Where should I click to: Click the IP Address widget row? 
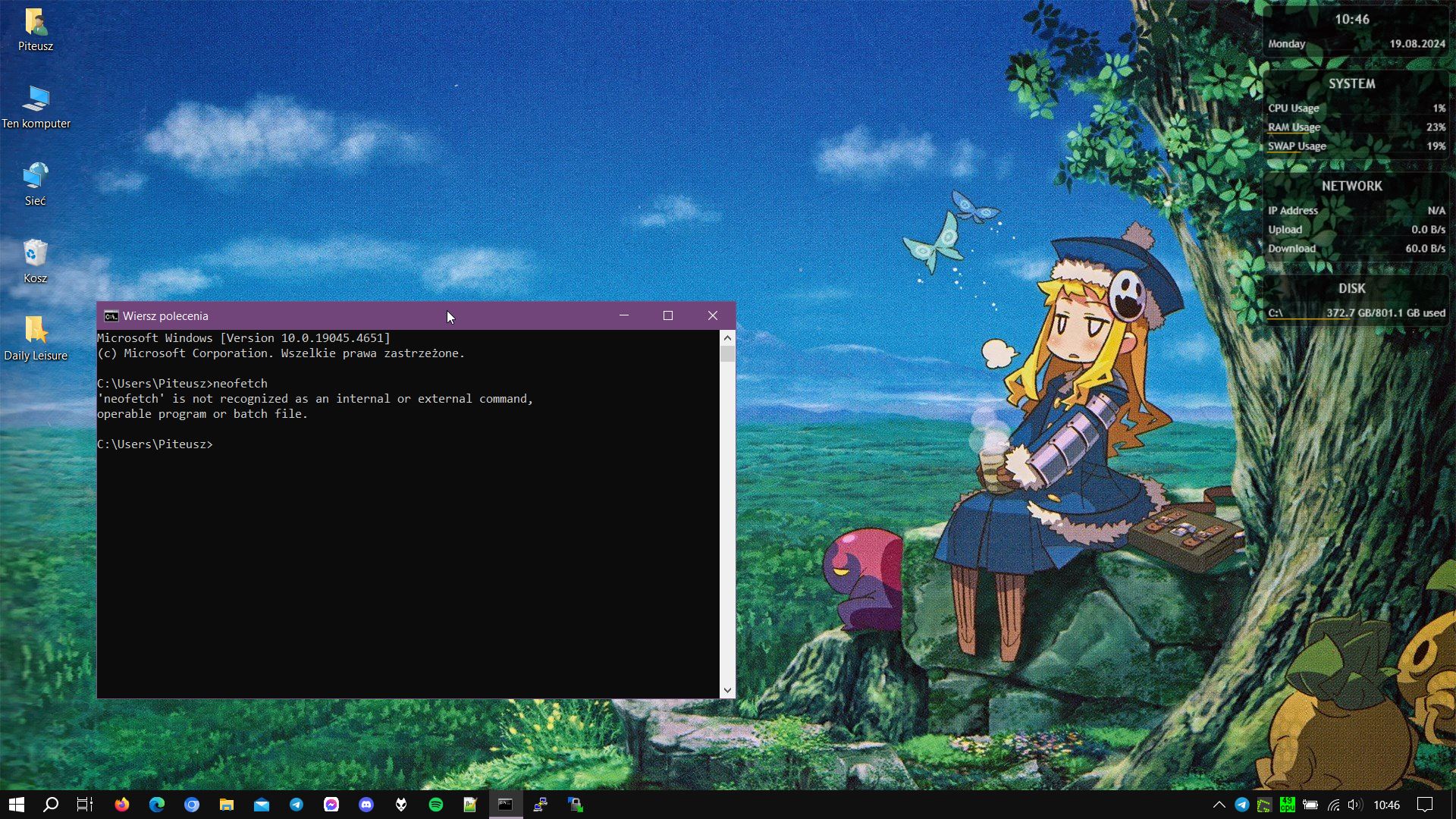coord(1357,211)
